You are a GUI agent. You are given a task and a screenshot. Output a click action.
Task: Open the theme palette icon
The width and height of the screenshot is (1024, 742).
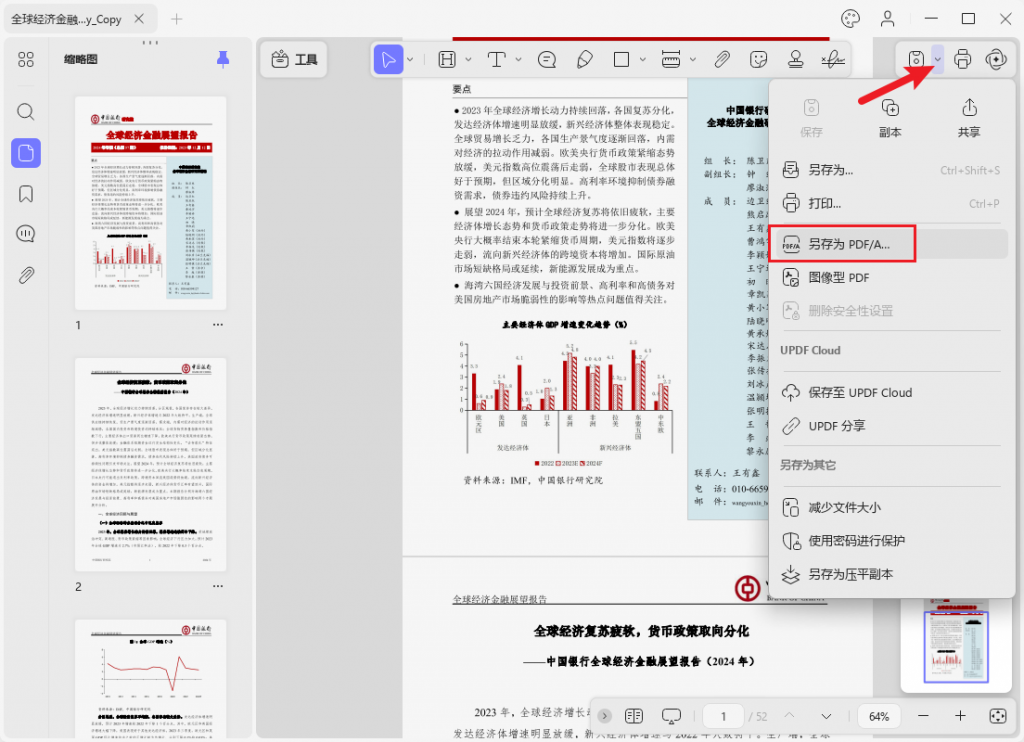(850, 19)
